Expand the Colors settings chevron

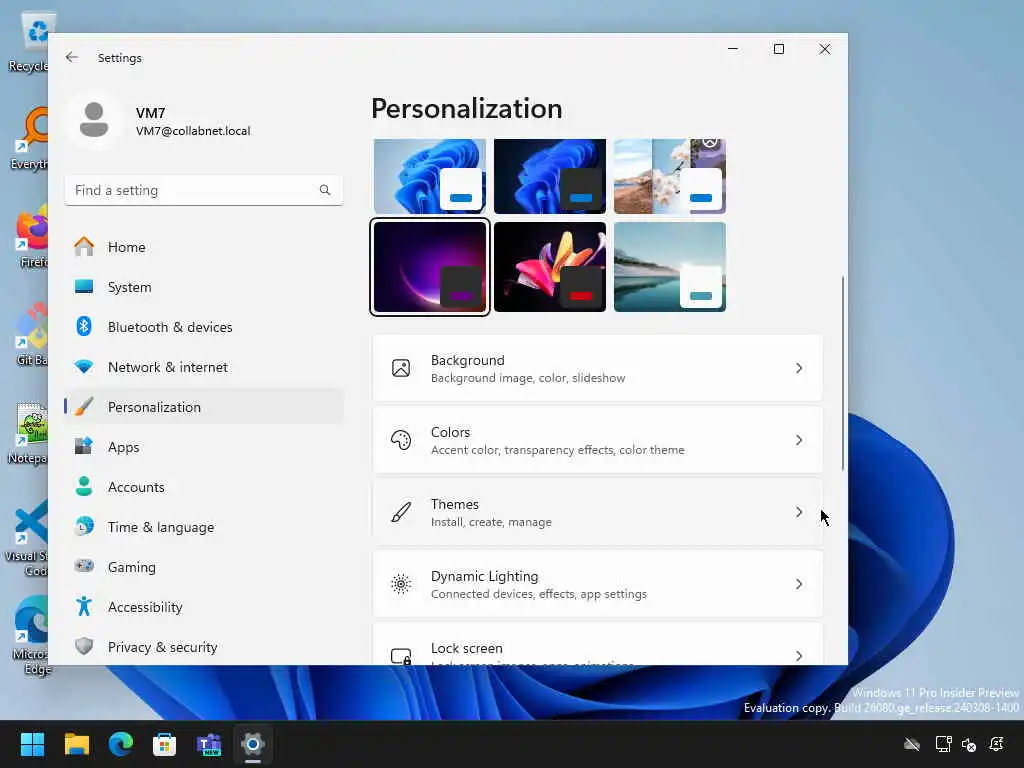799,440
